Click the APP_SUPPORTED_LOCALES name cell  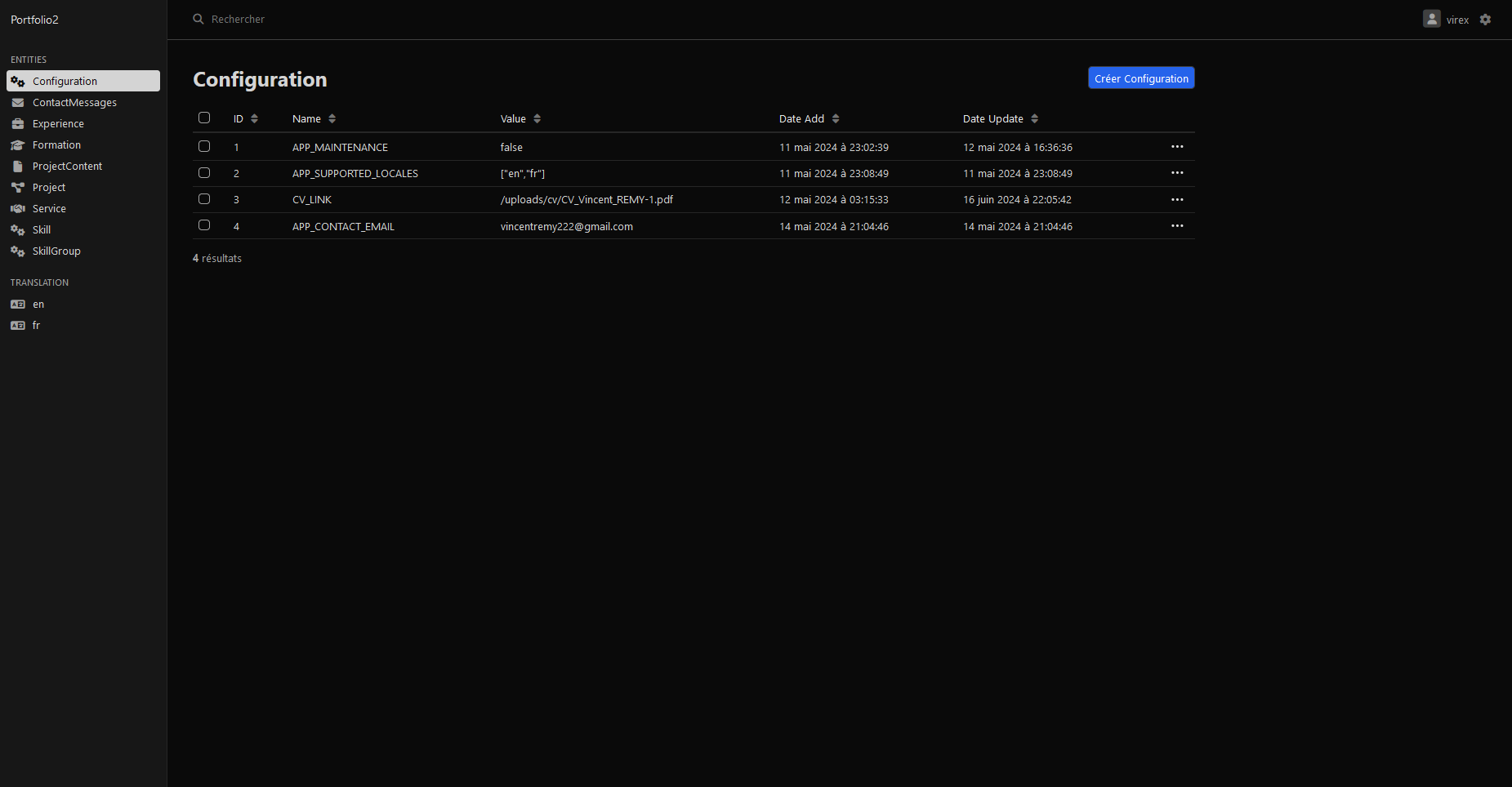355,174
